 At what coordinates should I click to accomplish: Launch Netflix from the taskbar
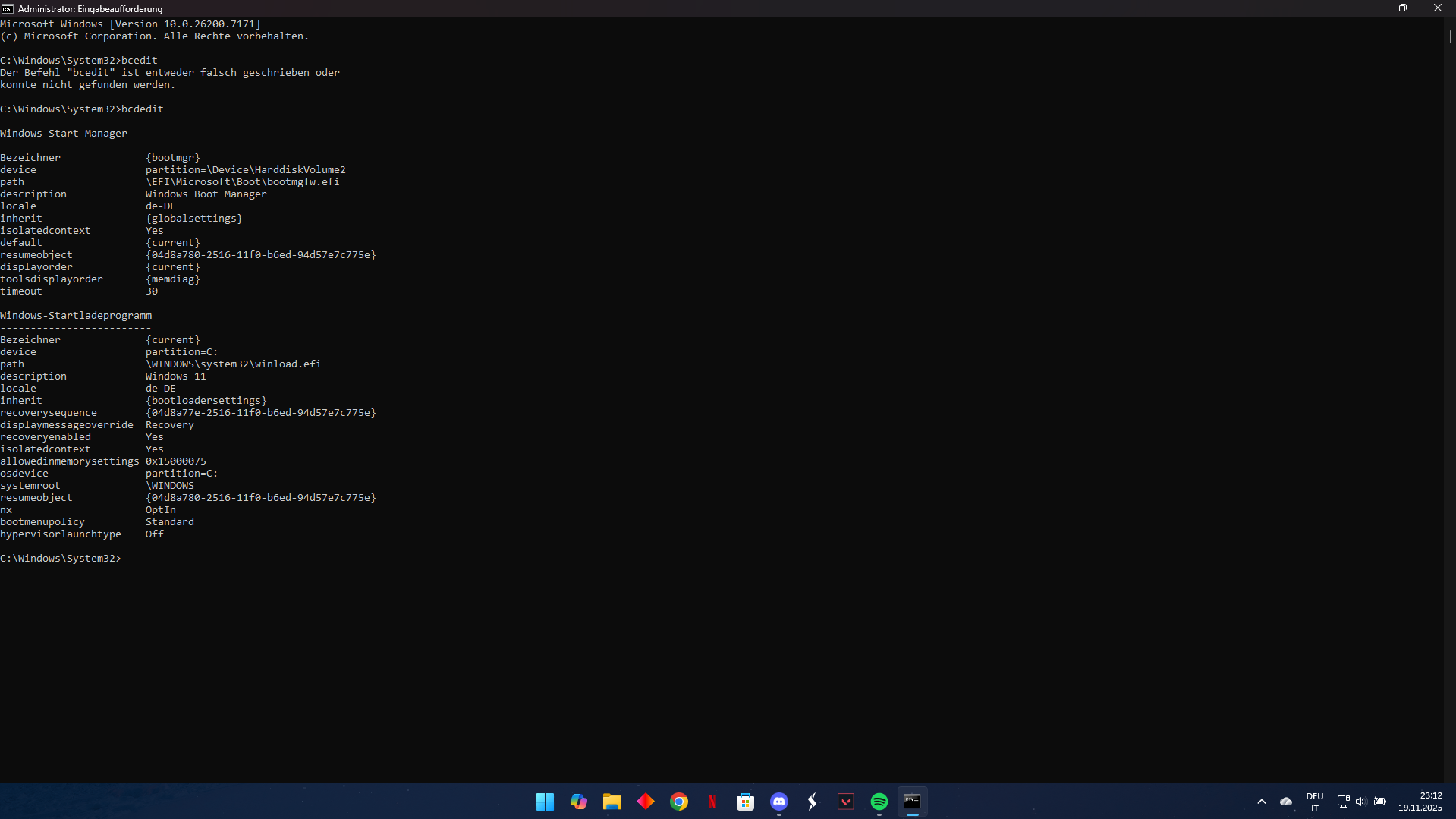pos(712,802)
